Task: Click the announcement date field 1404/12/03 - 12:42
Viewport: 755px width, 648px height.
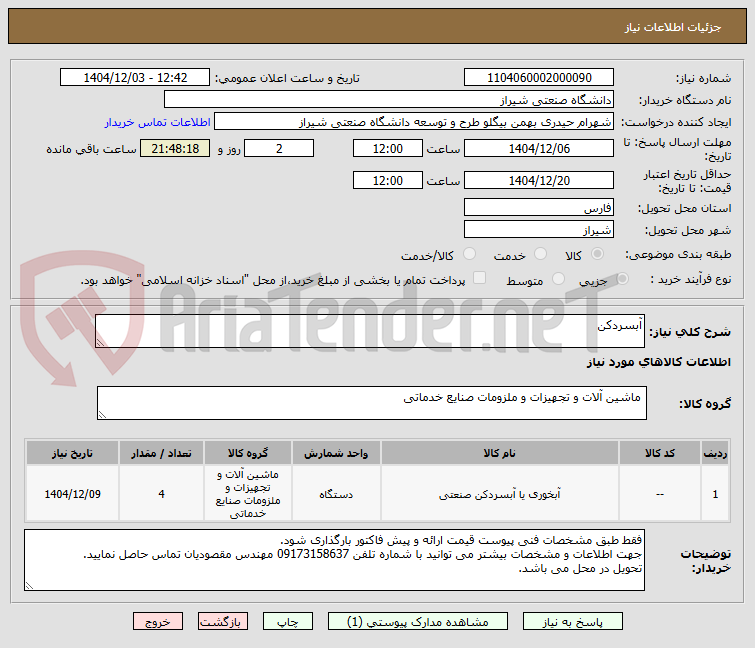Action: tap(135, 77)
